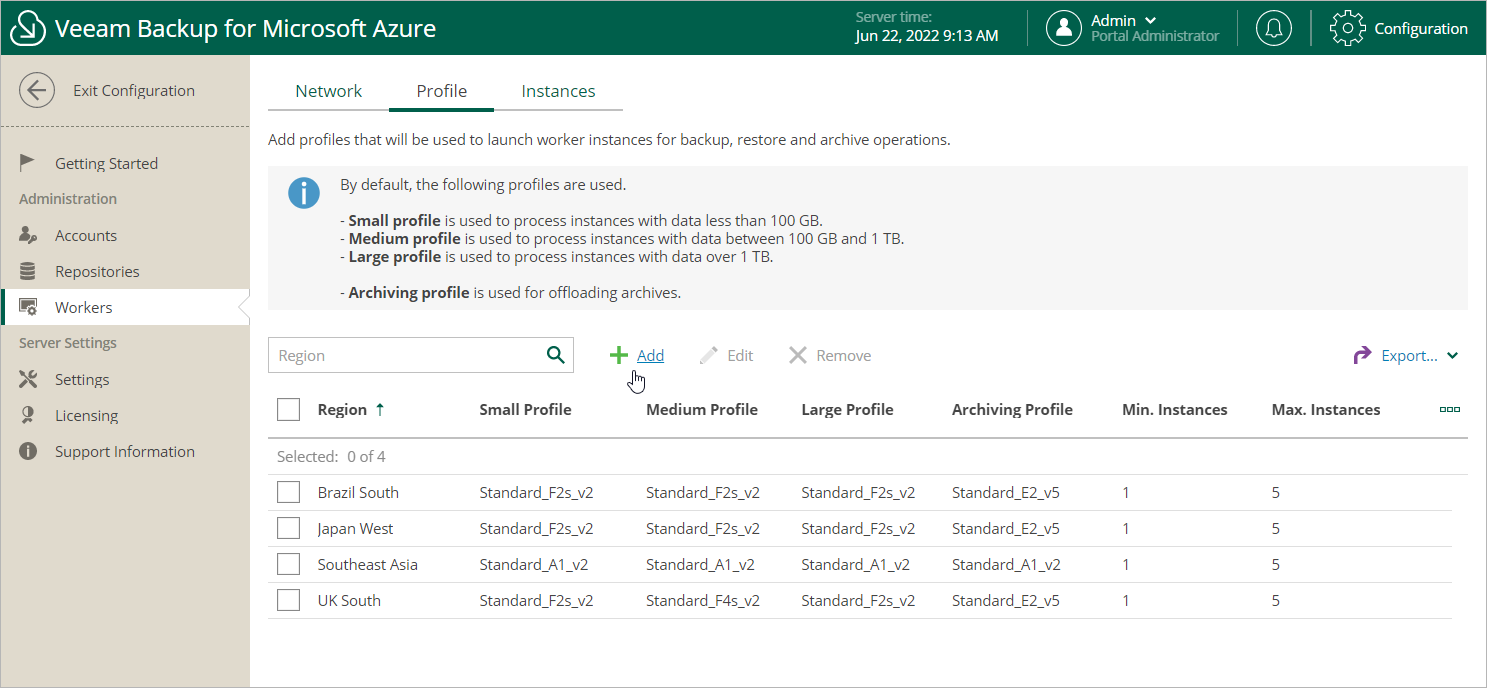Screen dimensions: 1487x688
Task: Toggle the Southeast Asia row checkbox
Action: point(289,564)
